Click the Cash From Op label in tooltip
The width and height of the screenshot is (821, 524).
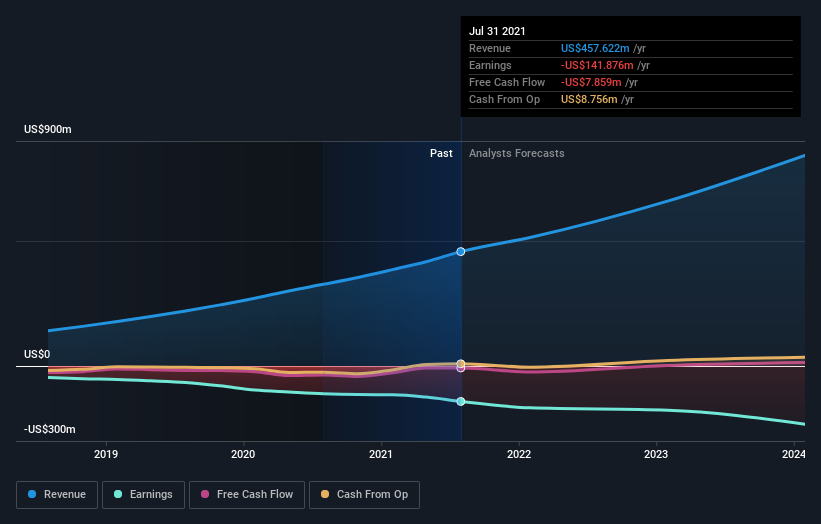point(504,99)
